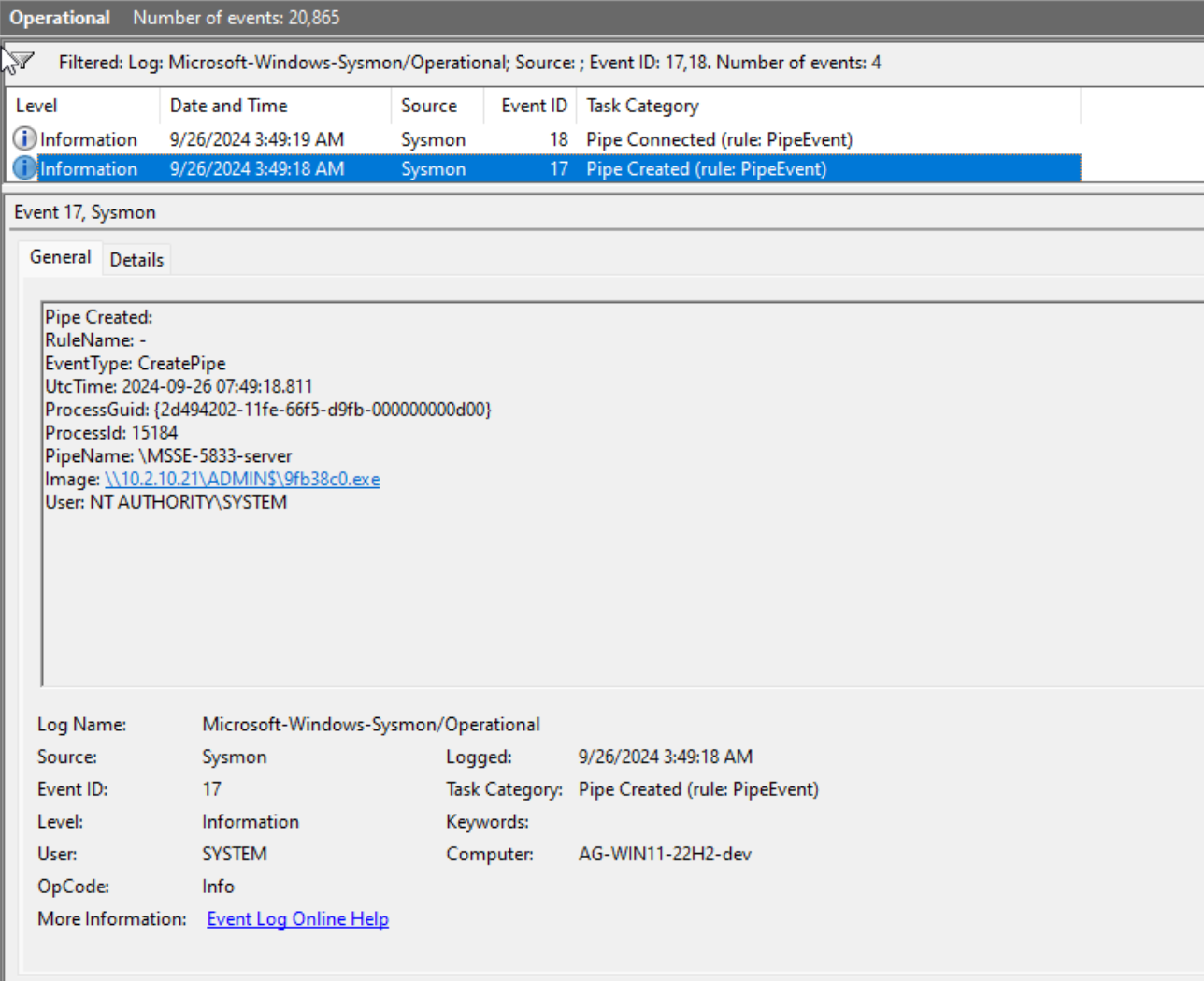Switch to the Details tab

pyautogui.click(x=136, y=260)
